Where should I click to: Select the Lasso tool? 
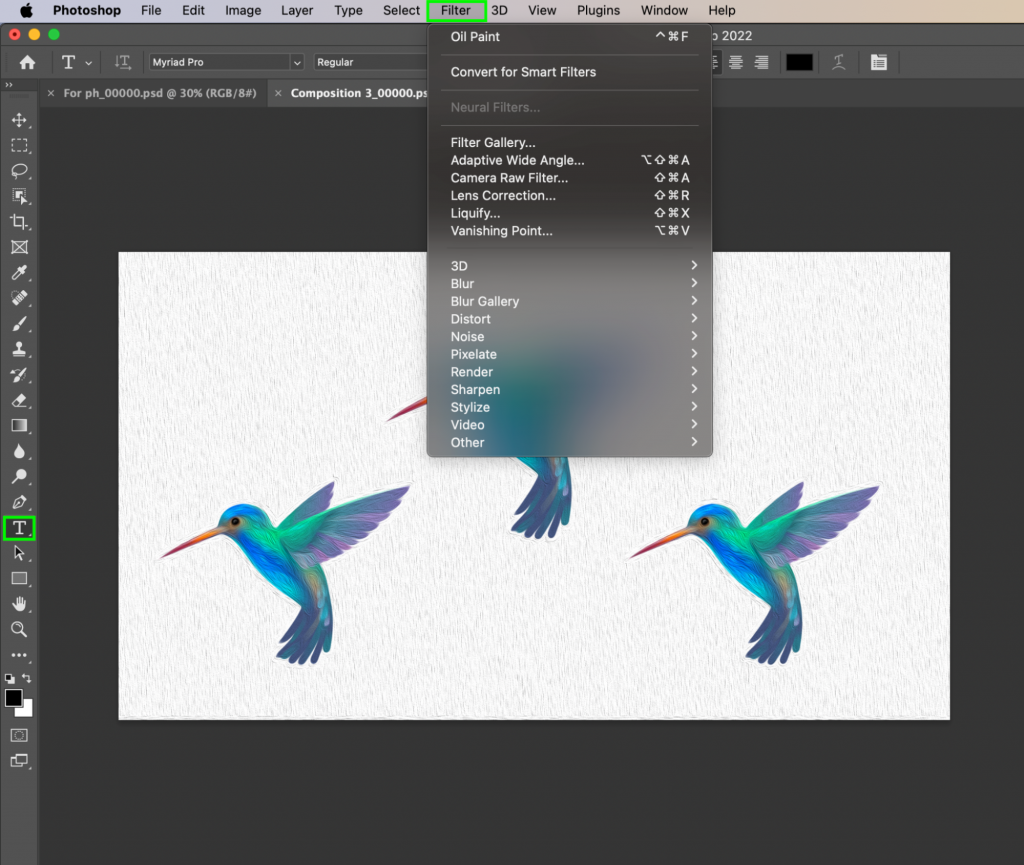pyautogui.click(x=19, y=171)
